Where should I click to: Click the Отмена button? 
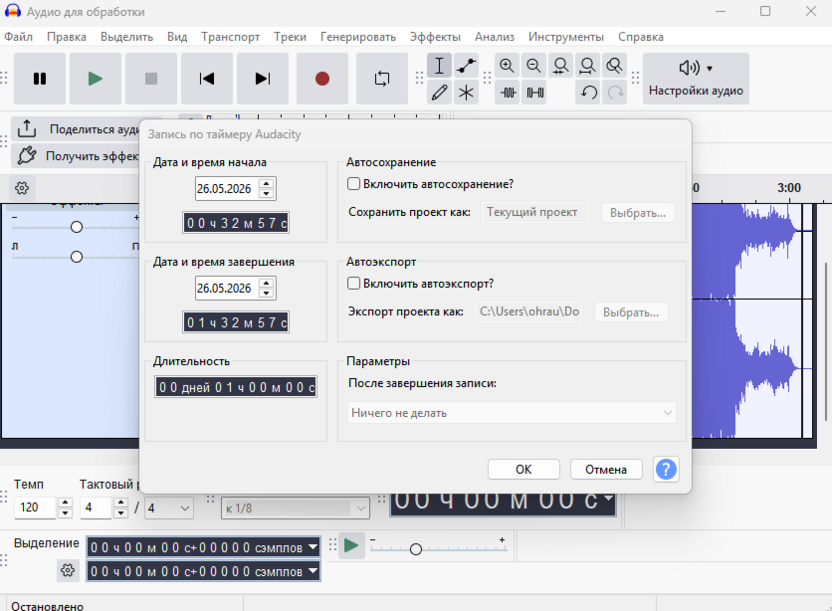point(606,469)
